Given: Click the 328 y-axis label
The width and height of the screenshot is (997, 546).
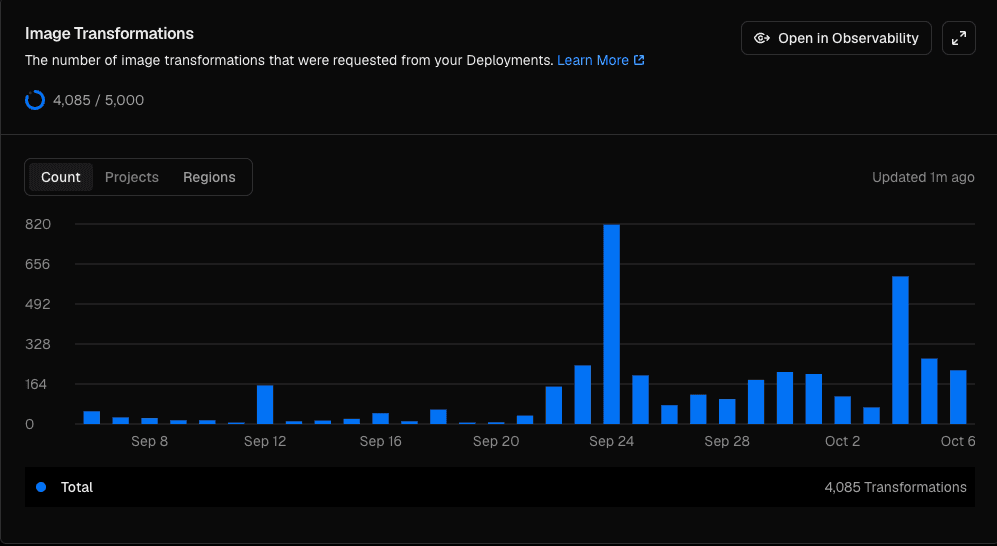Looking at the screenshot, I should 38,344.
